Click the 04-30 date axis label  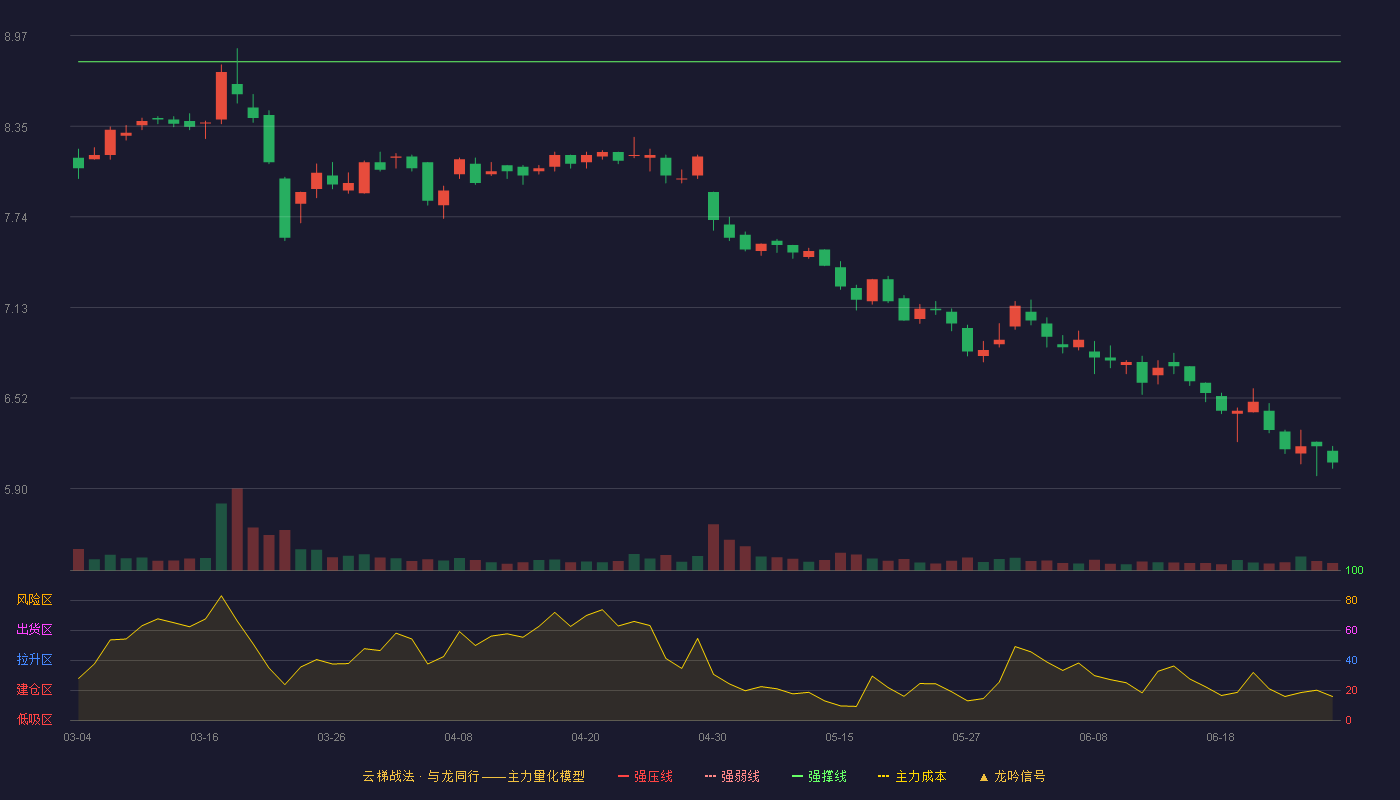(x=713, y=737)
